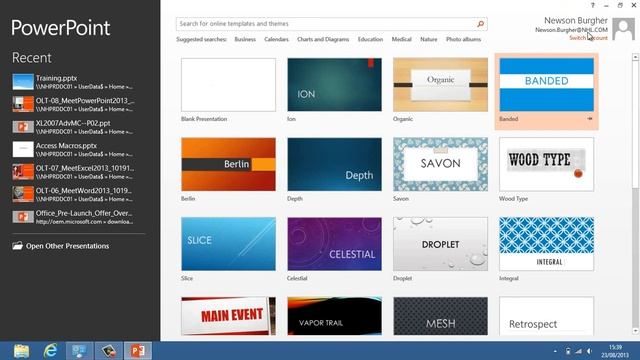This screenshot has height=360, width=640.
Task: Click the volume speaker tray icon
Action: (x=589, y=351)
